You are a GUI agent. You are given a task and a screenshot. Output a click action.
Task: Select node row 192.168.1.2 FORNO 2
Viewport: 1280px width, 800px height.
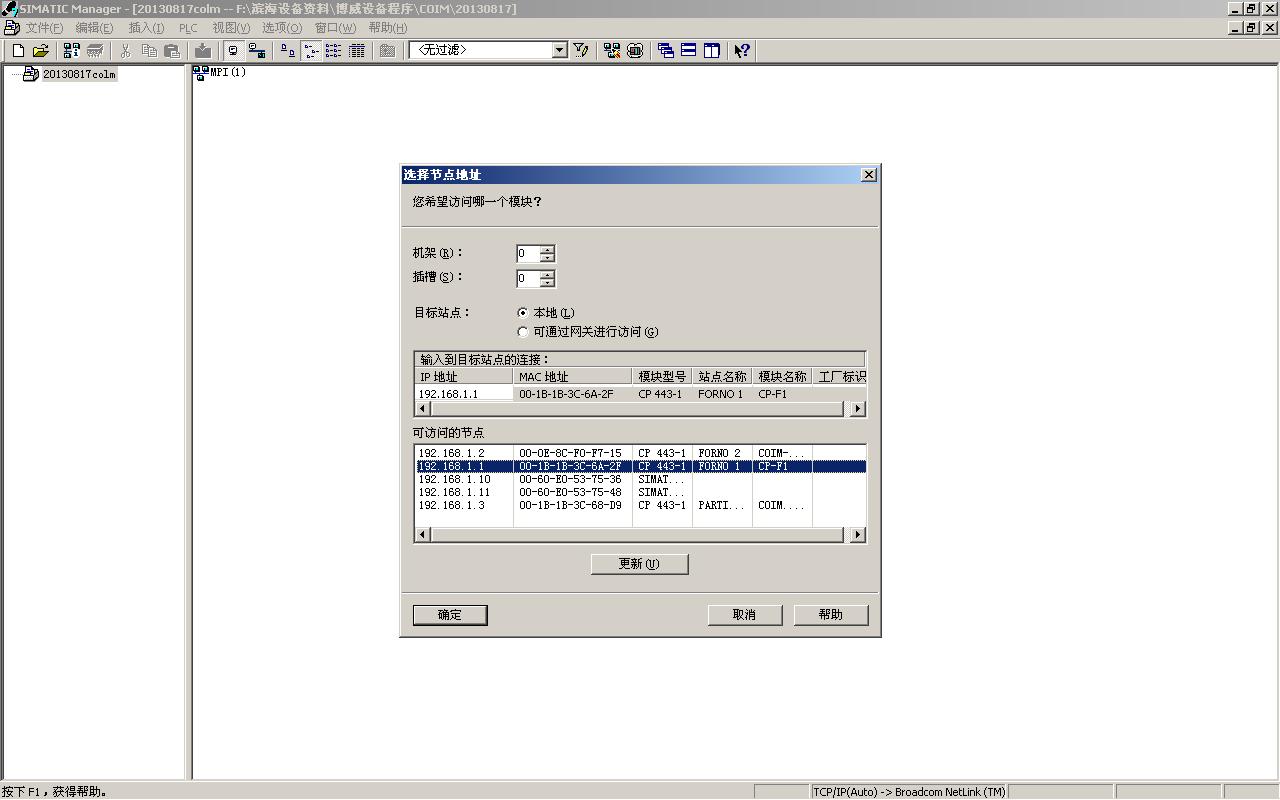640,453
